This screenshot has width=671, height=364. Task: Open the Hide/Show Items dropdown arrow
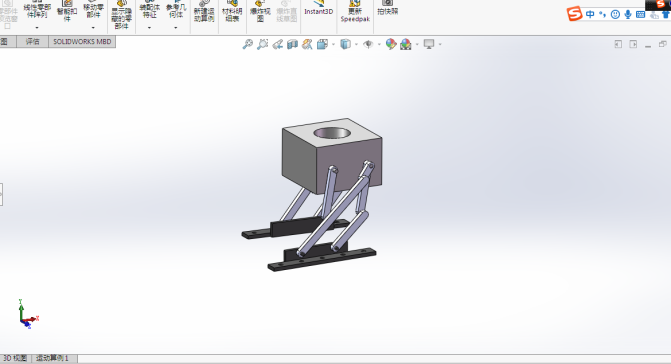(x=379, y=44)
